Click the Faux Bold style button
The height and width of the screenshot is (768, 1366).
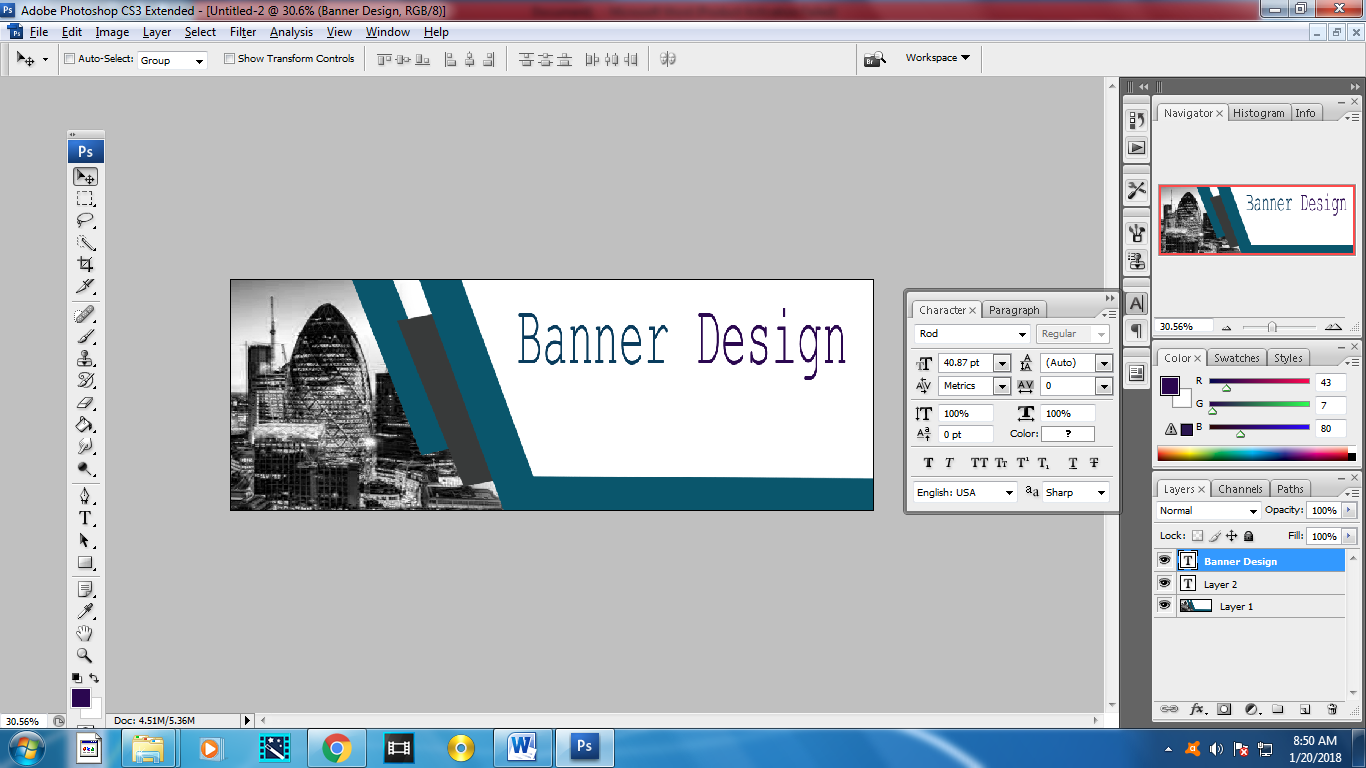tap(928, 463)
